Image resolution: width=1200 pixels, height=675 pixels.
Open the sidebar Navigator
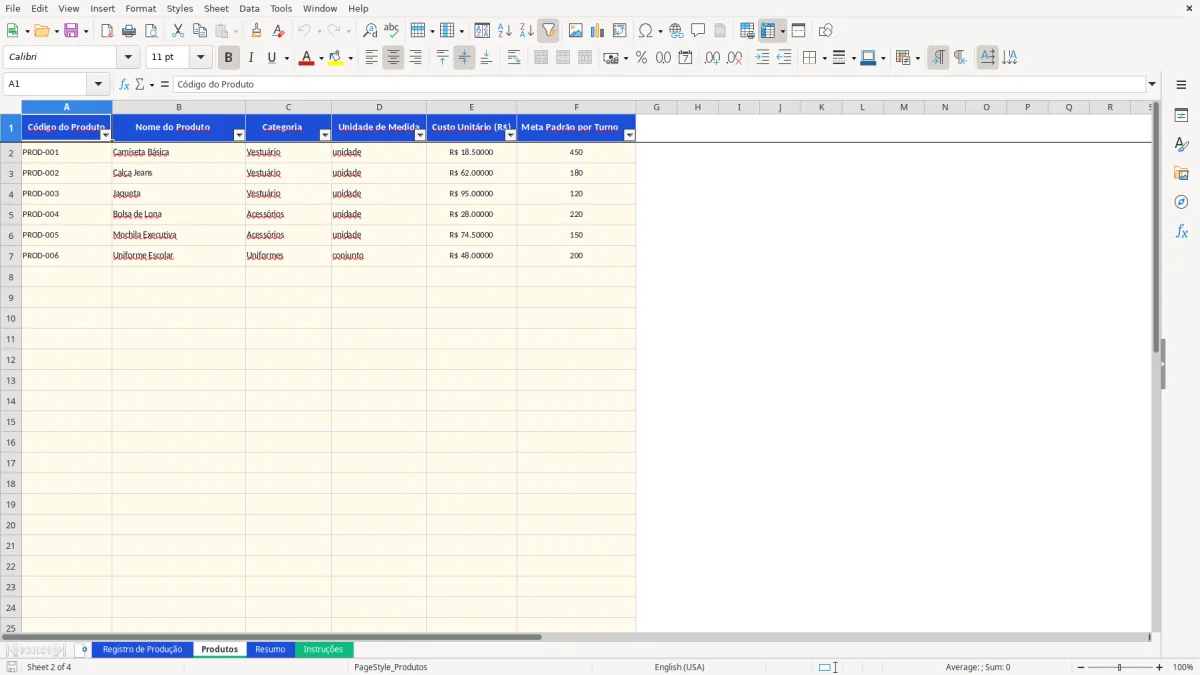coord(1181,202)
